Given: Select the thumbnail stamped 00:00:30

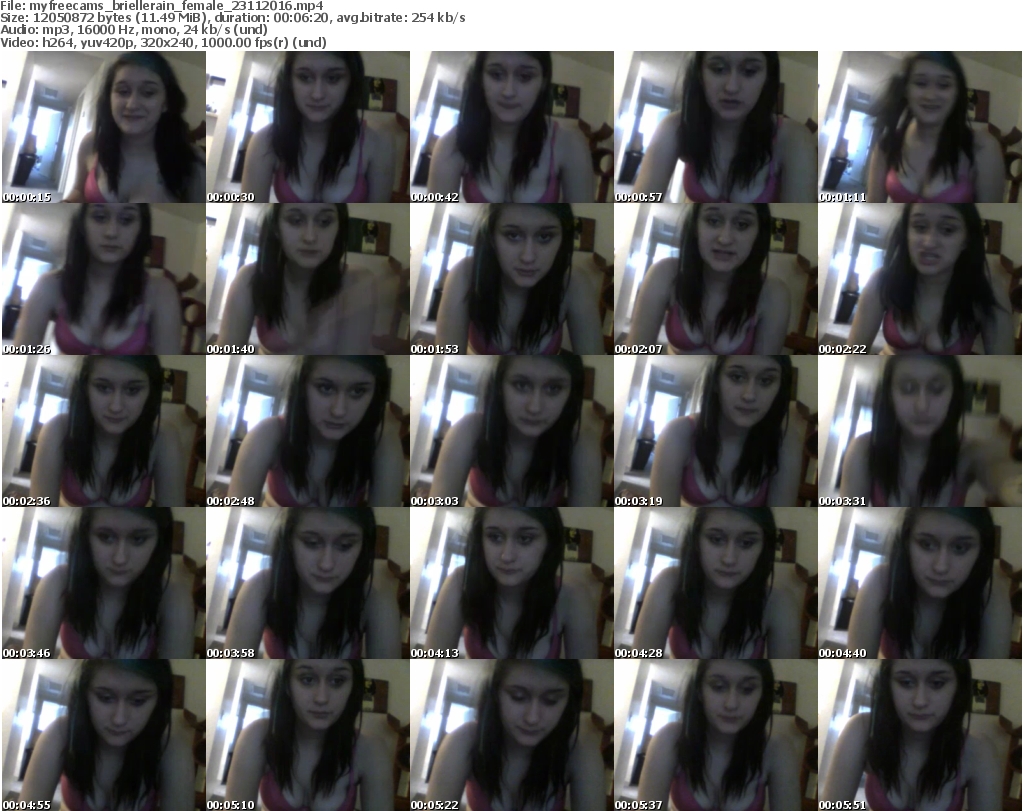Looking at the screenshot, I should pos(308,127).
